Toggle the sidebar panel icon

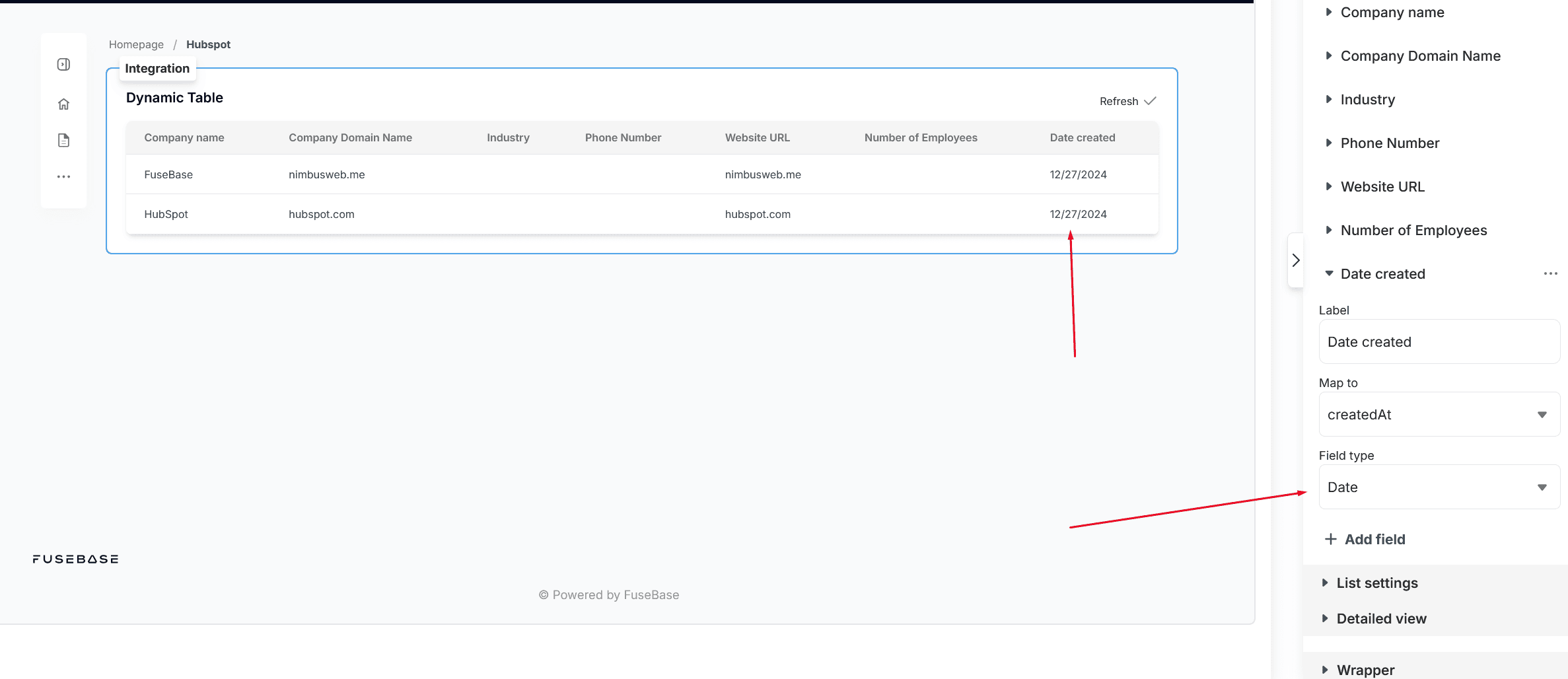63,64
